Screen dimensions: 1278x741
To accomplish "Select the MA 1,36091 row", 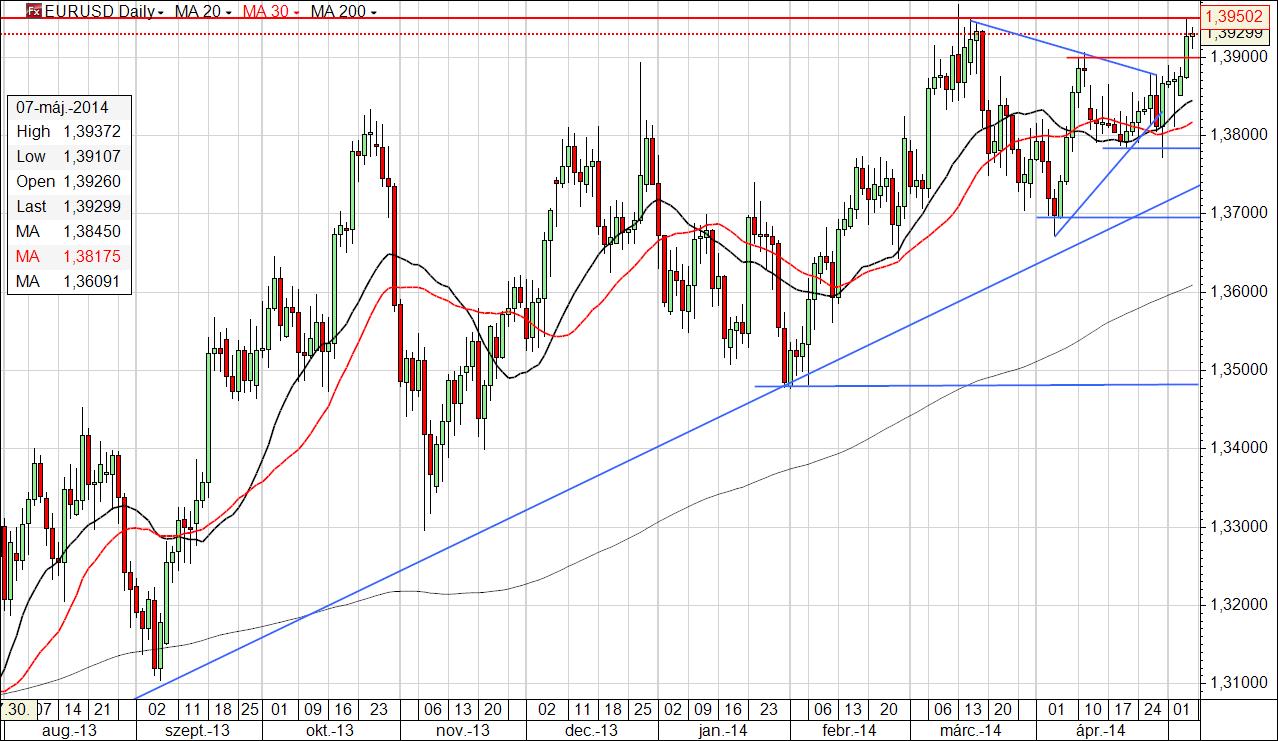I will (x=70, y=281).
